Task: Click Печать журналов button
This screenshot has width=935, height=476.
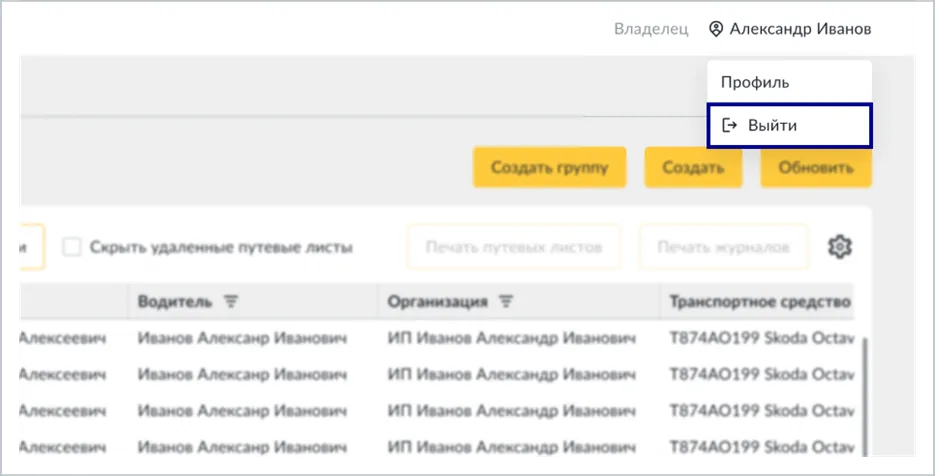Action: pos(723,247)
